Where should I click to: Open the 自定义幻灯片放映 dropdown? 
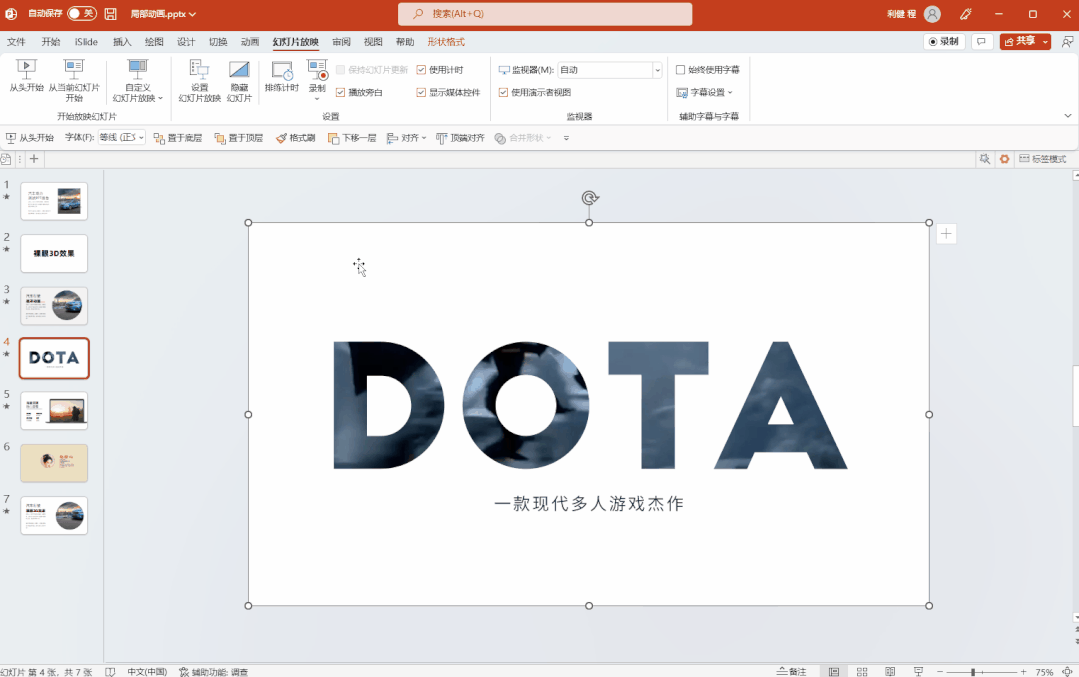click(138, 80)
